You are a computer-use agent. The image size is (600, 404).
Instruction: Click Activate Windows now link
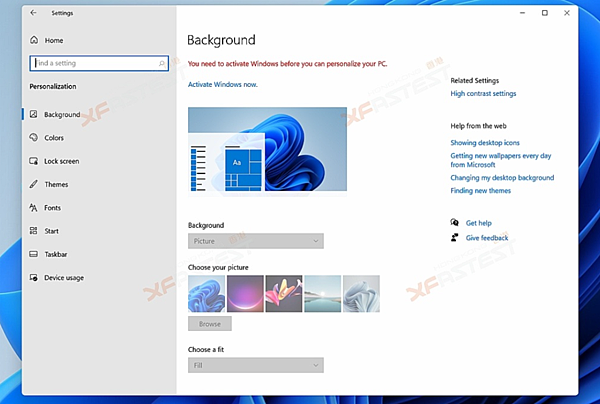pyautogui.click(x=223, y=85)
